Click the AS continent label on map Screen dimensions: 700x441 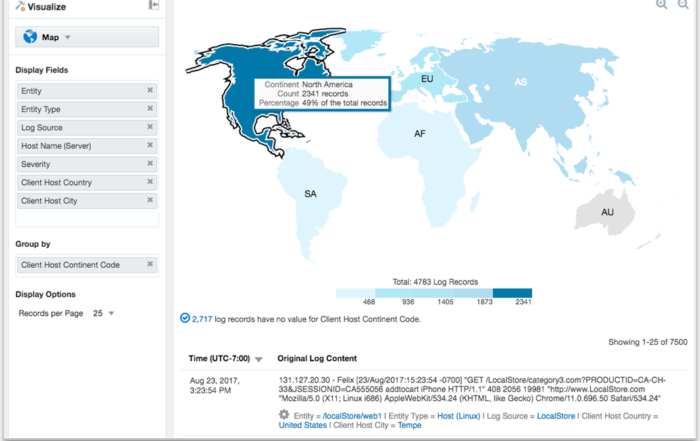tap(521, 82)
